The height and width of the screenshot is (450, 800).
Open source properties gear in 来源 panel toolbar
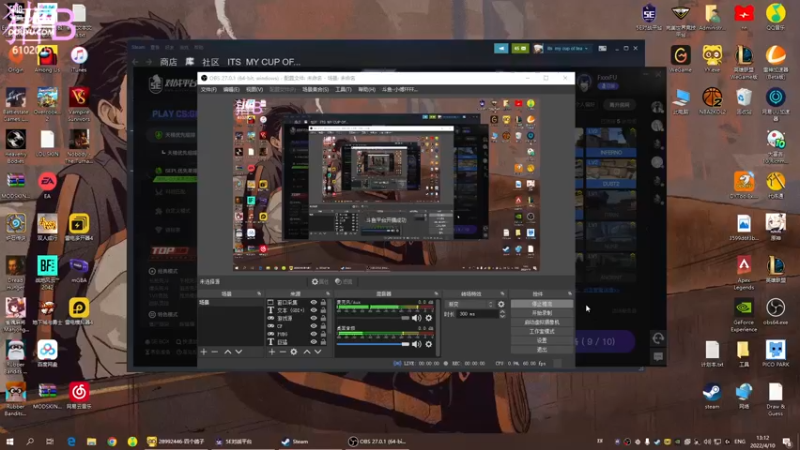[294, 352]
